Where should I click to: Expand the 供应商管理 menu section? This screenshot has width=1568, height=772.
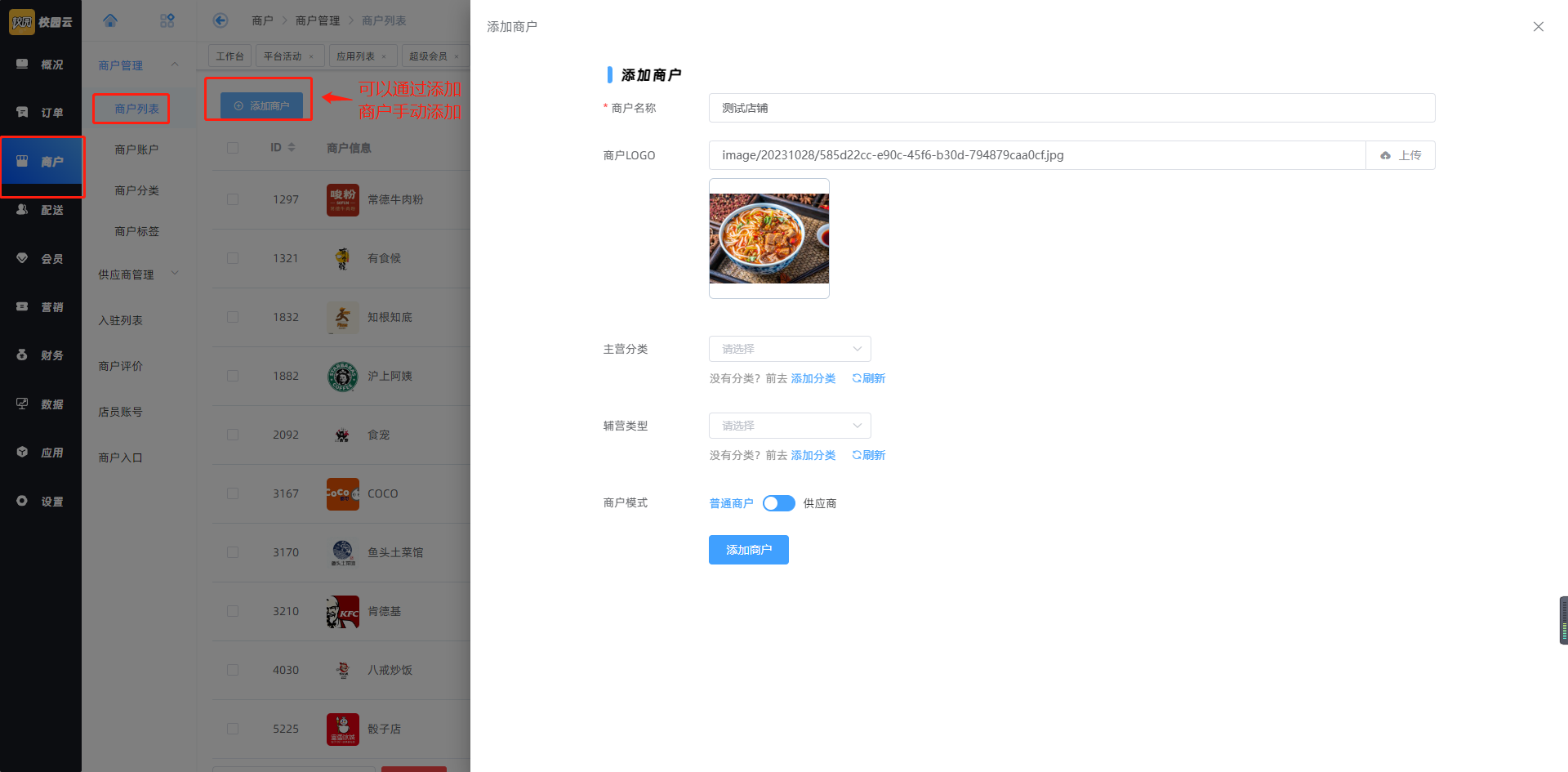137,274
